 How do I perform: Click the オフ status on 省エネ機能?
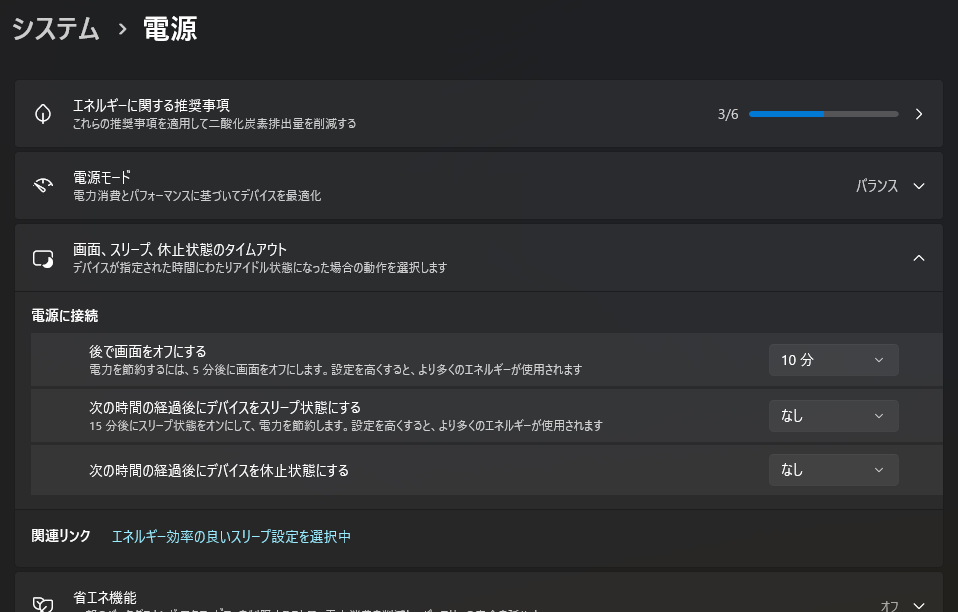pyautogui.click(x=889, y=605)
